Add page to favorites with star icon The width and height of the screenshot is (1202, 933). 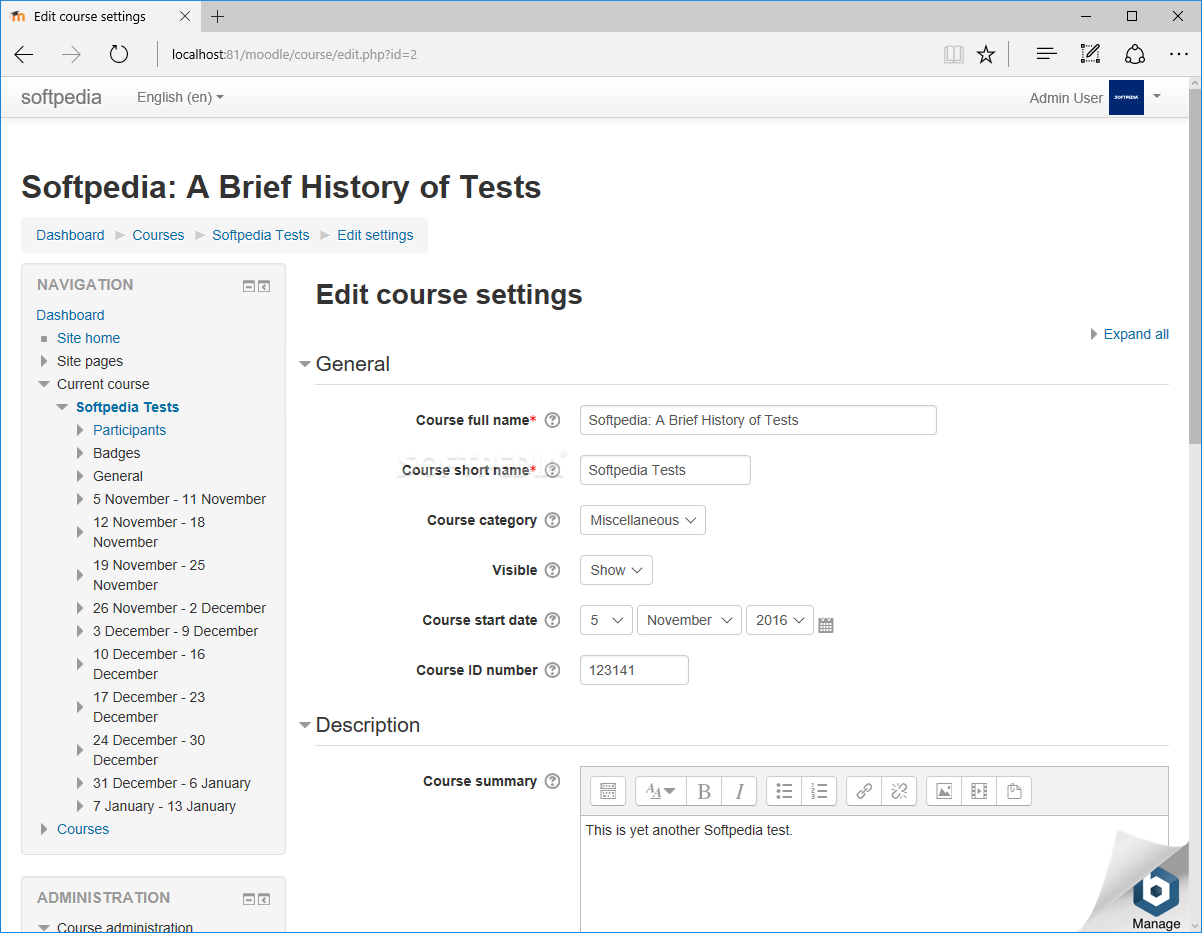point(986,54)
